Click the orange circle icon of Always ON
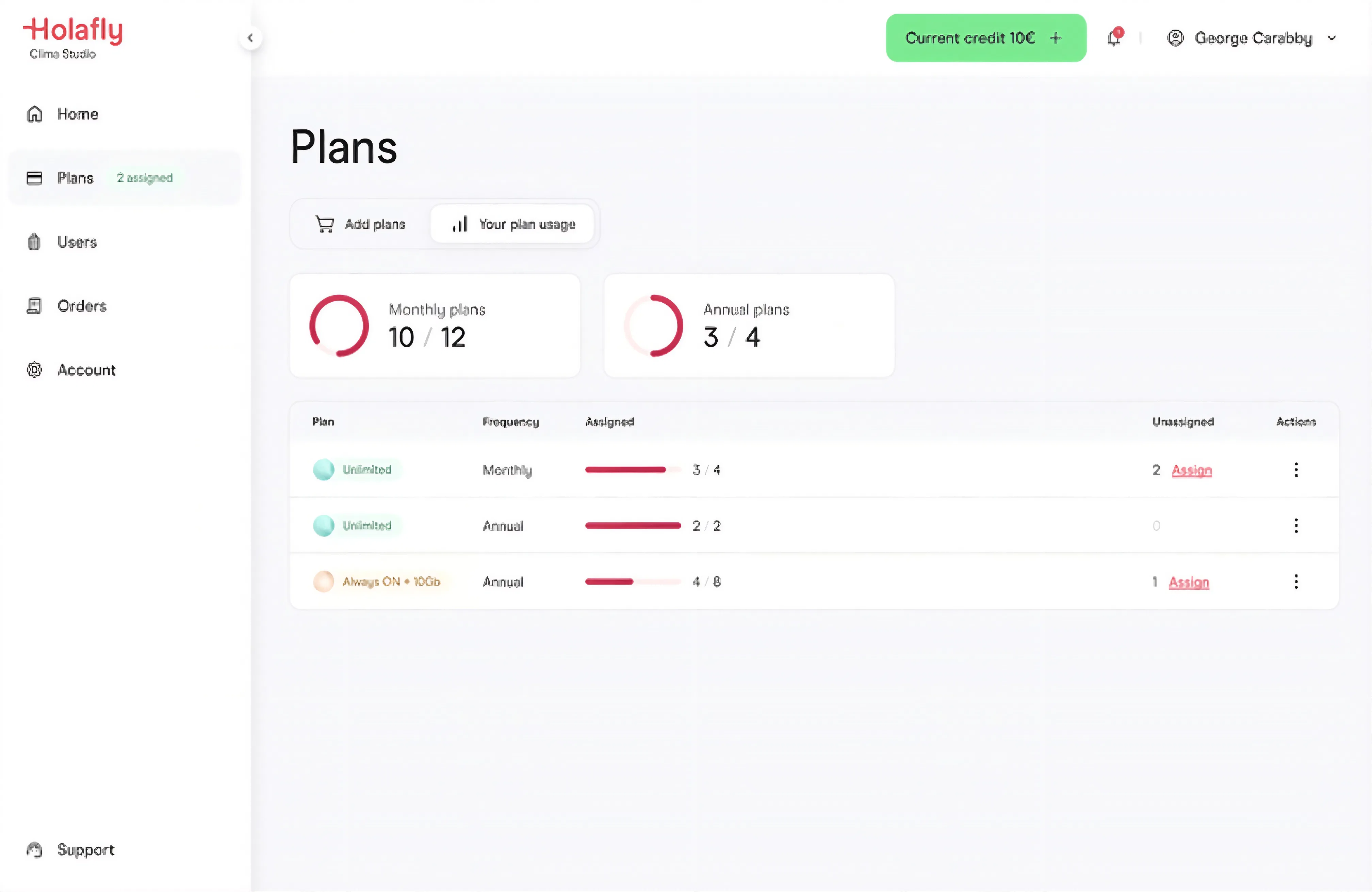This screenshot has height=892, width=1372. (x=324, y=582)
